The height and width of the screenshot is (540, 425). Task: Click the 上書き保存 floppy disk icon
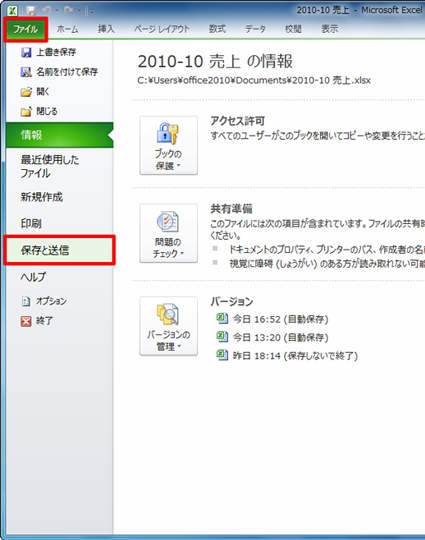(x=26, y=52)
